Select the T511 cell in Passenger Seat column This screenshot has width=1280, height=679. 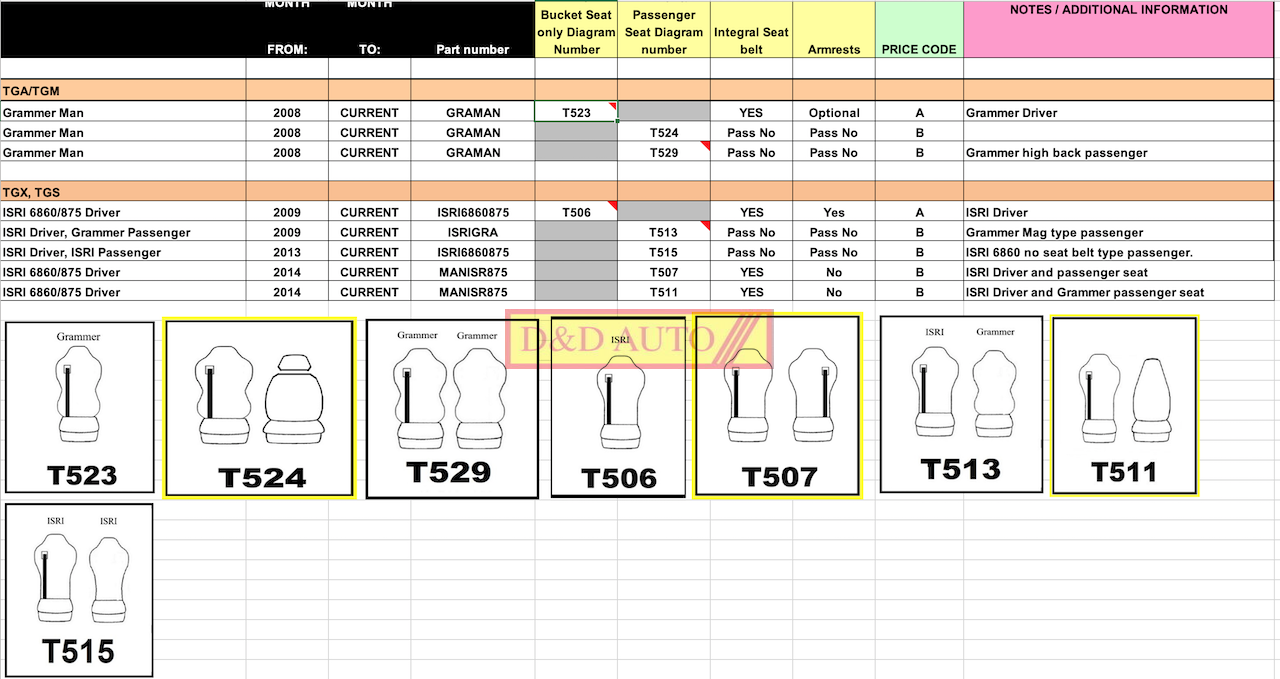664,292
